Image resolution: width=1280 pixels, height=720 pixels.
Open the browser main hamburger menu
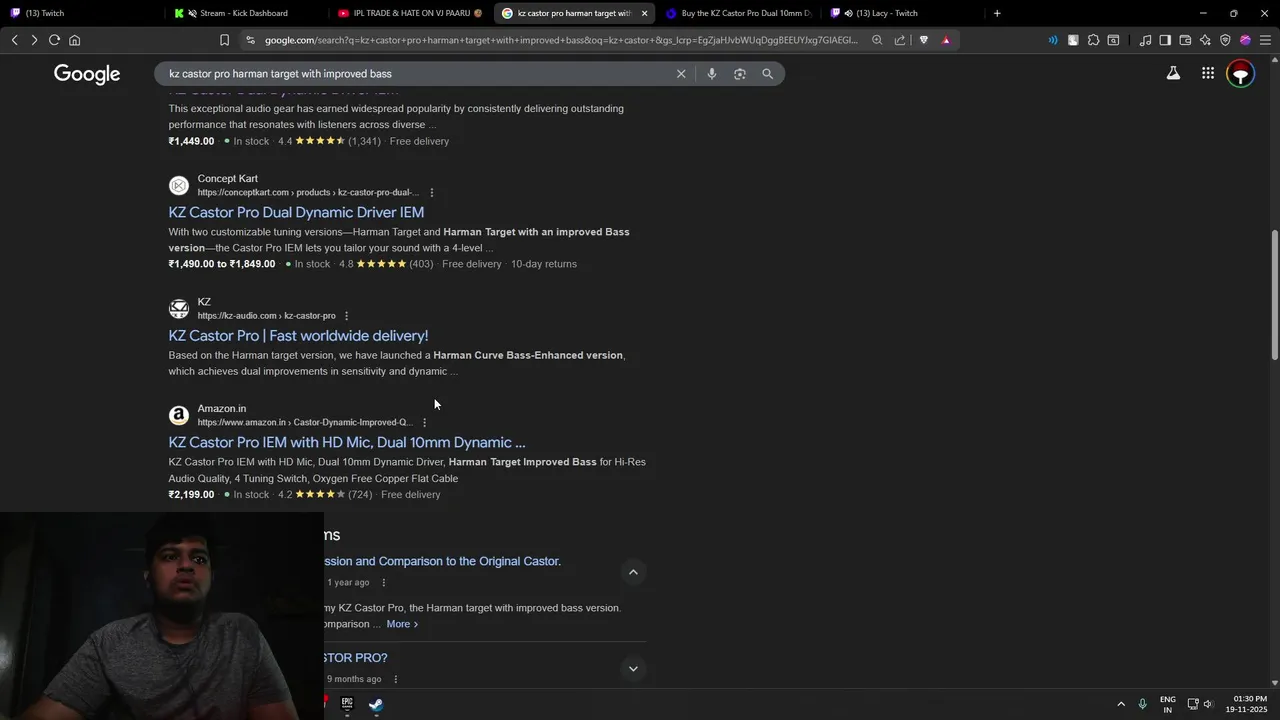coord(1265,40)
